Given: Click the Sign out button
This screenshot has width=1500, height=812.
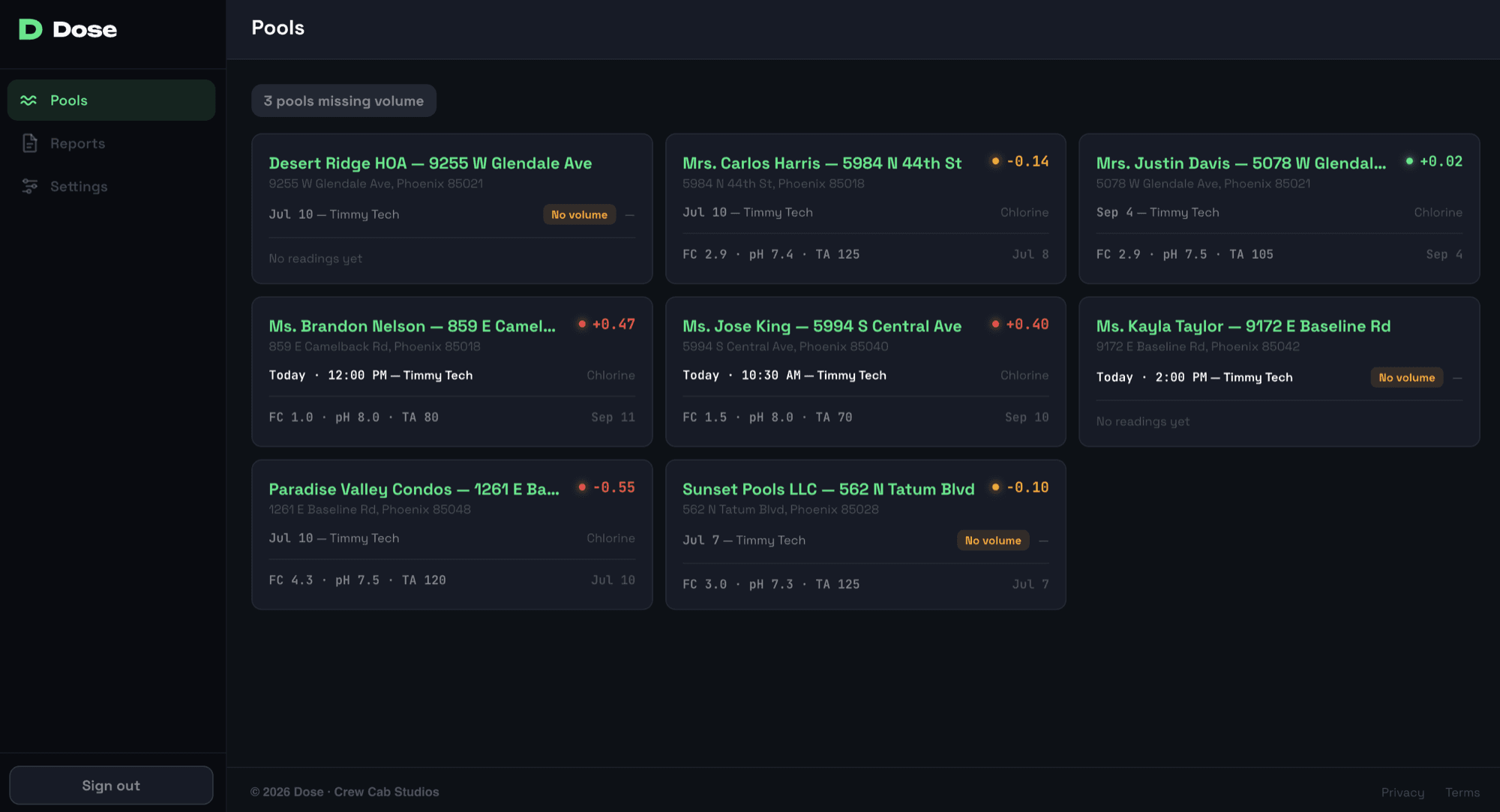Looking at the screenshot, I should click(x=111, y=785).
